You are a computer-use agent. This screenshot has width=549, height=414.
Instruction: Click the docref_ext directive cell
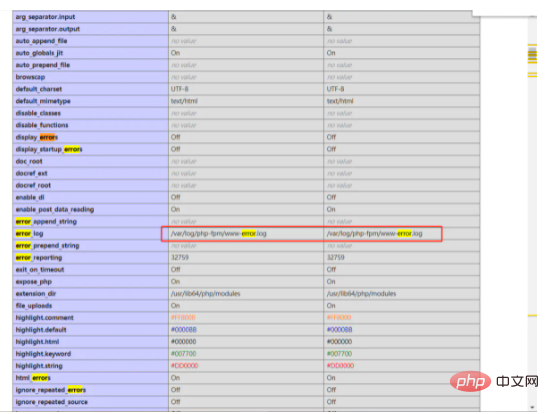(90, 173)
